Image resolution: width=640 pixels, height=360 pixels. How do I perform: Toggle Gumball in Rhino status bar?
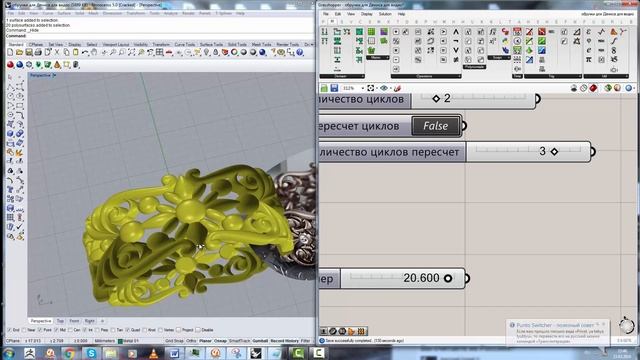coord(260,340)
